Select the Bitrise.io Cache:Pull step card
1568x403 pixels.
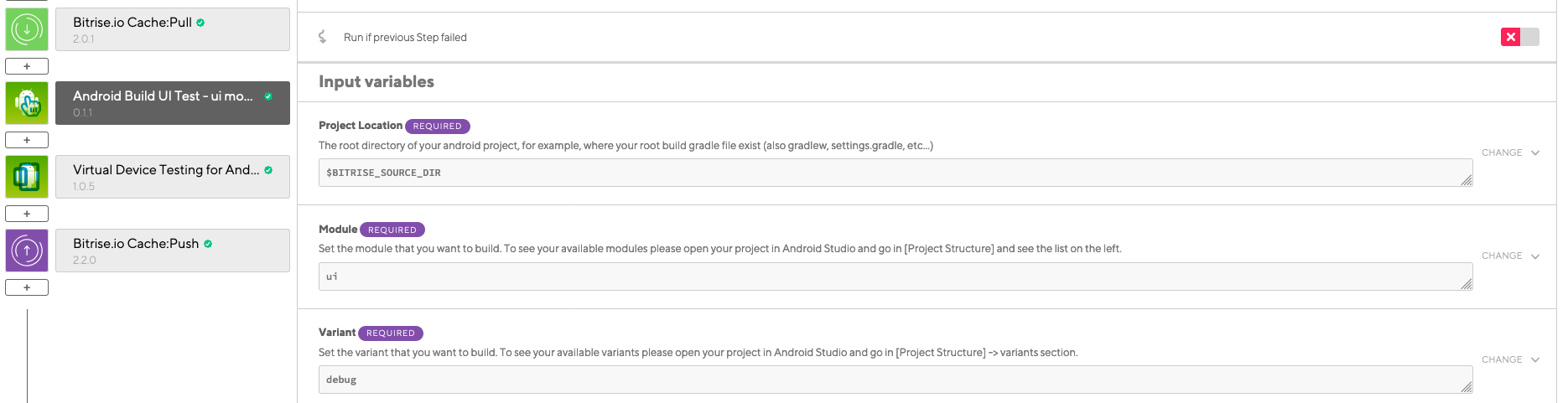pos(172,29)
